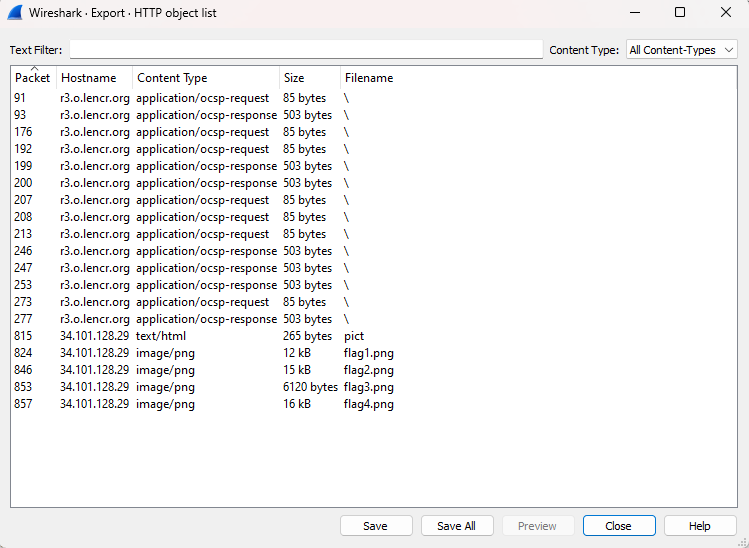Sort list by Hostname column header
This screenshot has width=749, height=548.
(88, 78)
